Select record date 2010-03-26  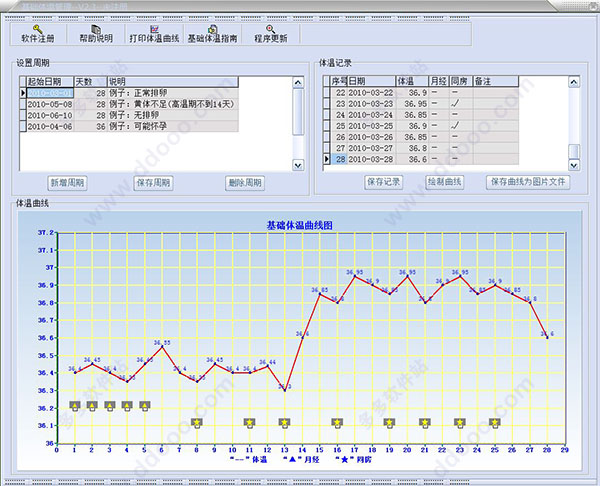tap(370, 137)
